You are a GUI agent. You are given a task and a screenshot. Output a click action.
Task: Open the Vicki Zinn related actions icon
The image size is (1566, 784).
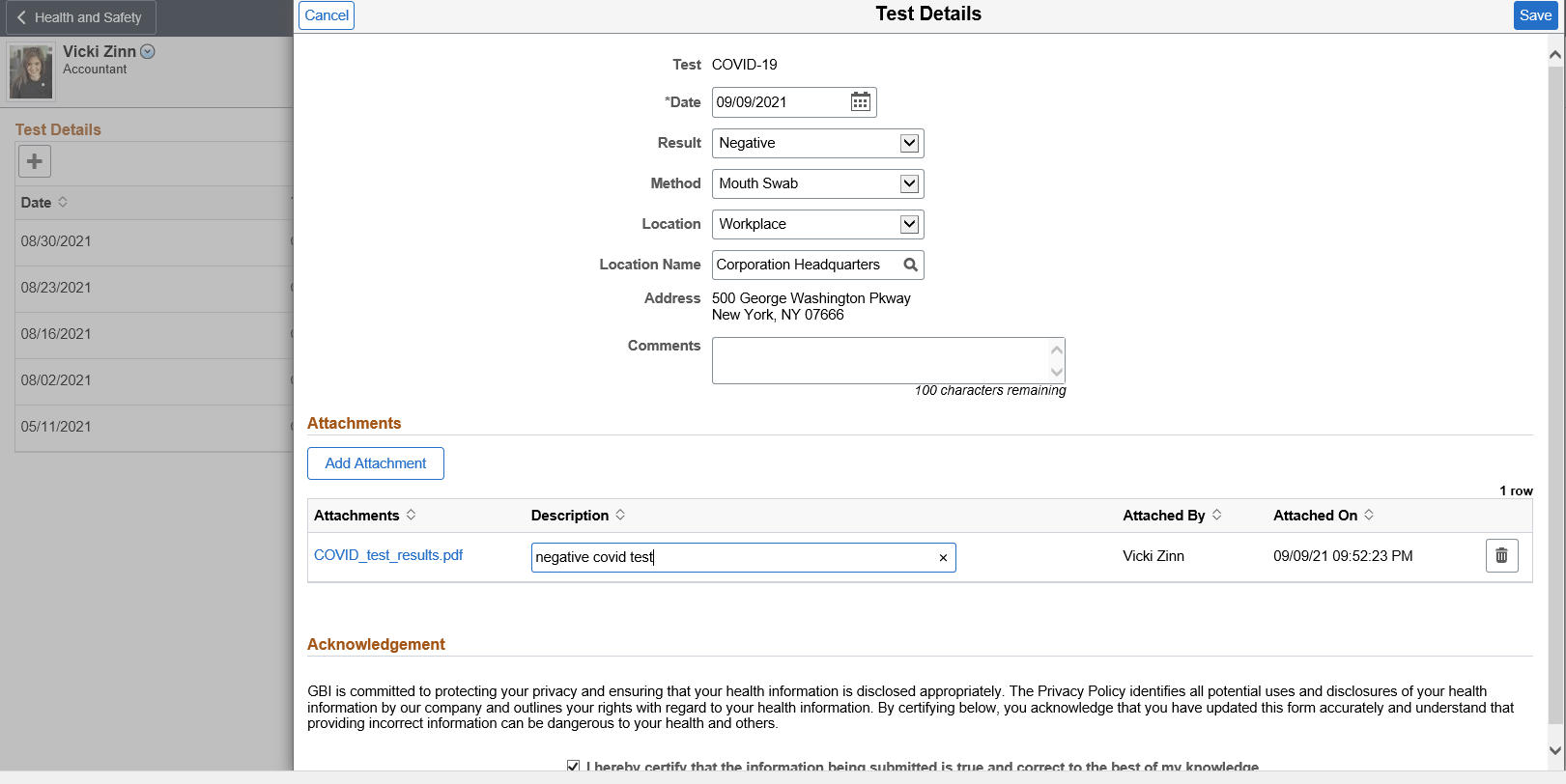(148, 52)
